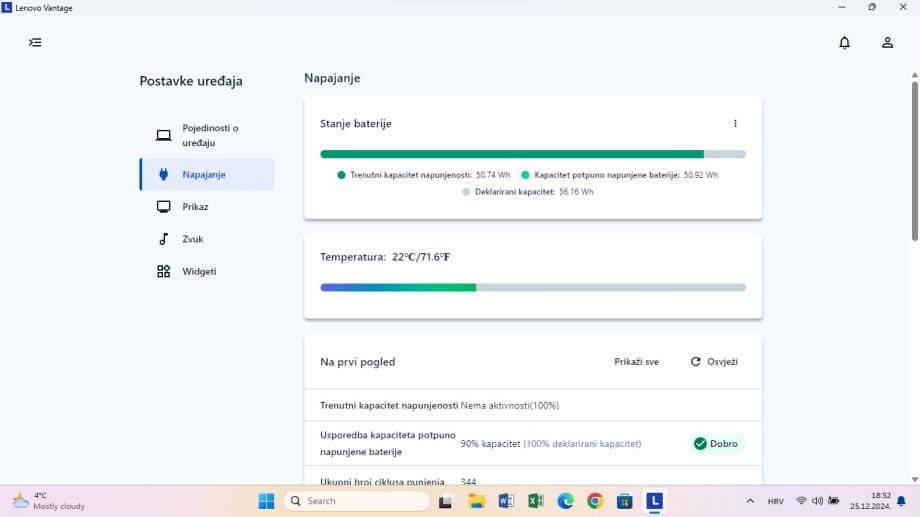Click the volume speaker tray icon
Viewport: 920px width, 517px height.
817,501
